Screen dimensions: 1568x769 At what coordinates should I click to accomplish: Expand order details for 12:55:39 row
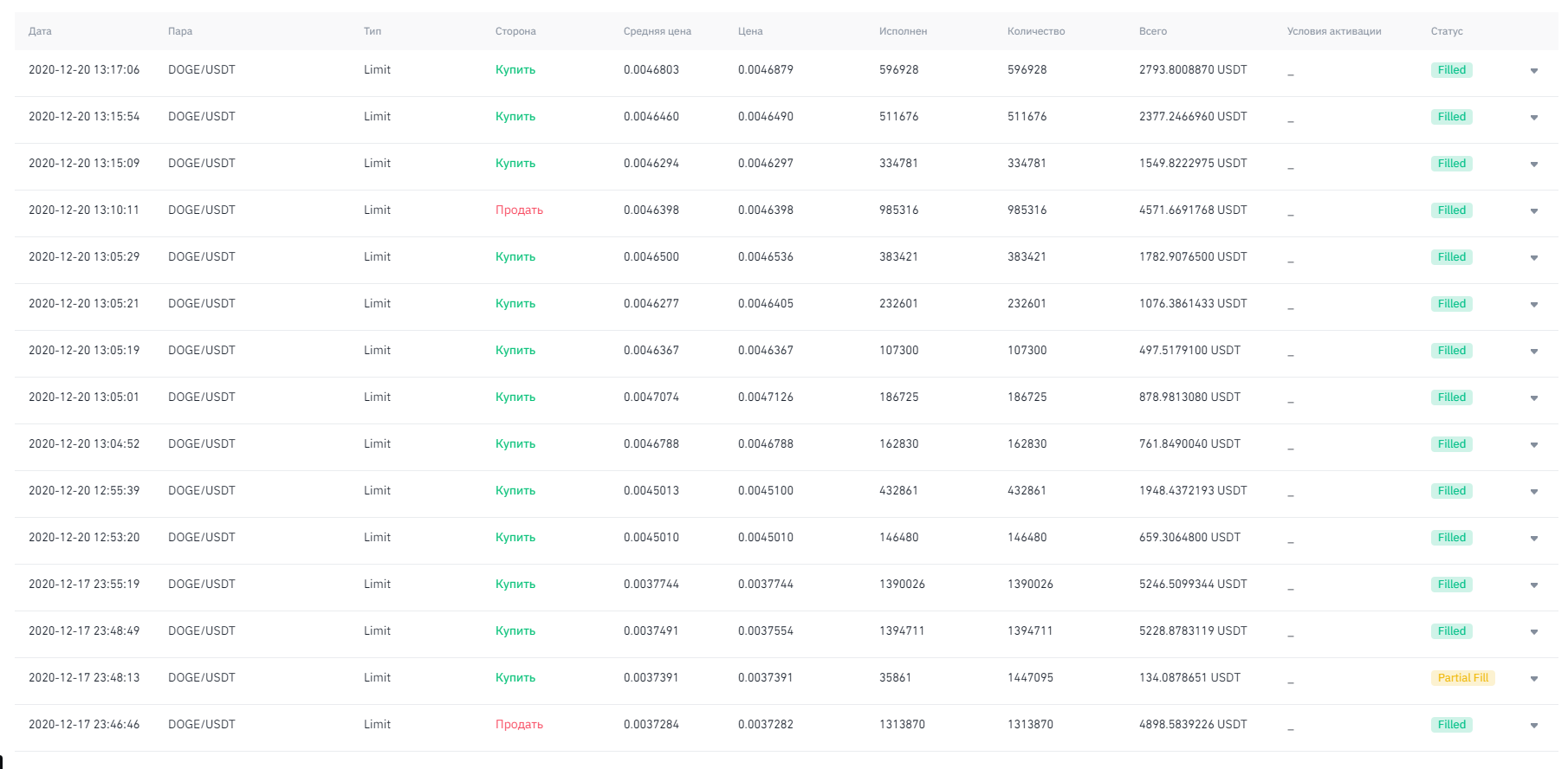coord(1534,492)
